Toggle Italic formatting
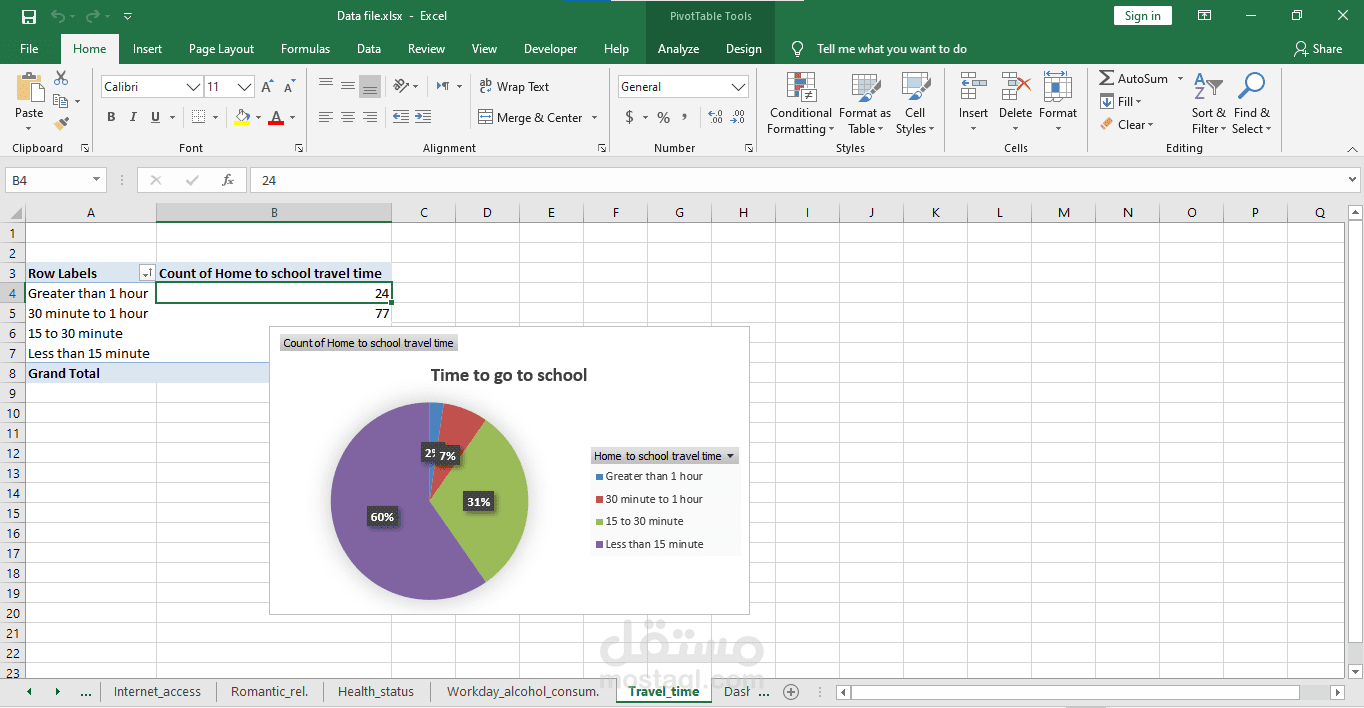 [133, 117]
